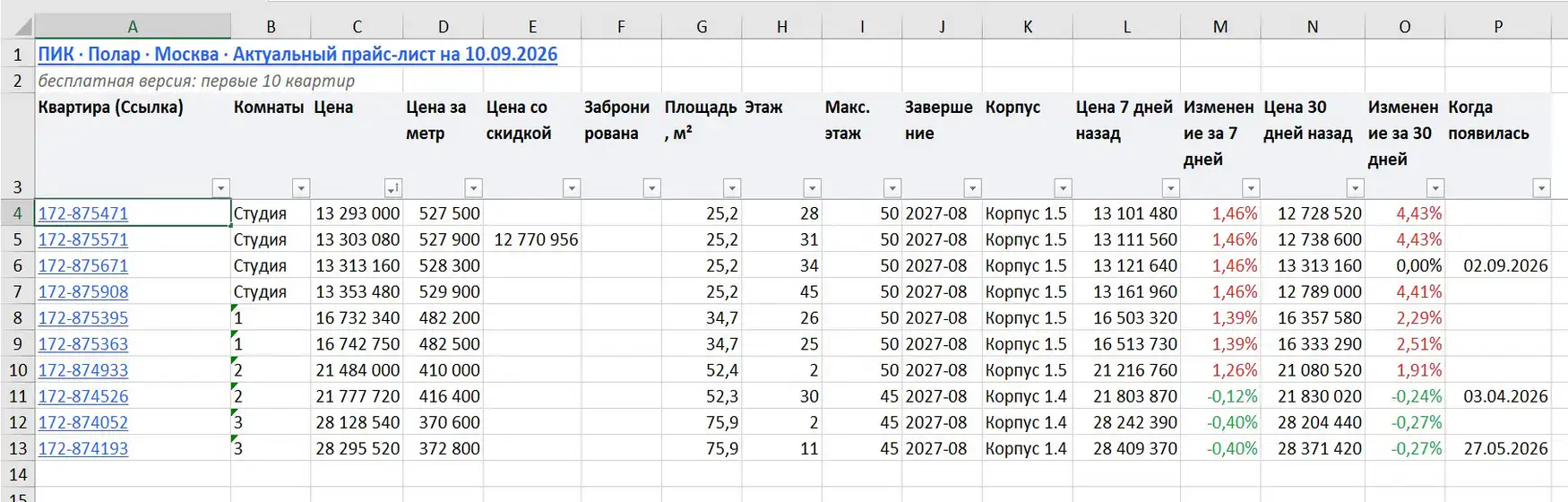The image size is (1568, 502).
Task: Select price cell 28 295 520
Action: tap(357, 447)
